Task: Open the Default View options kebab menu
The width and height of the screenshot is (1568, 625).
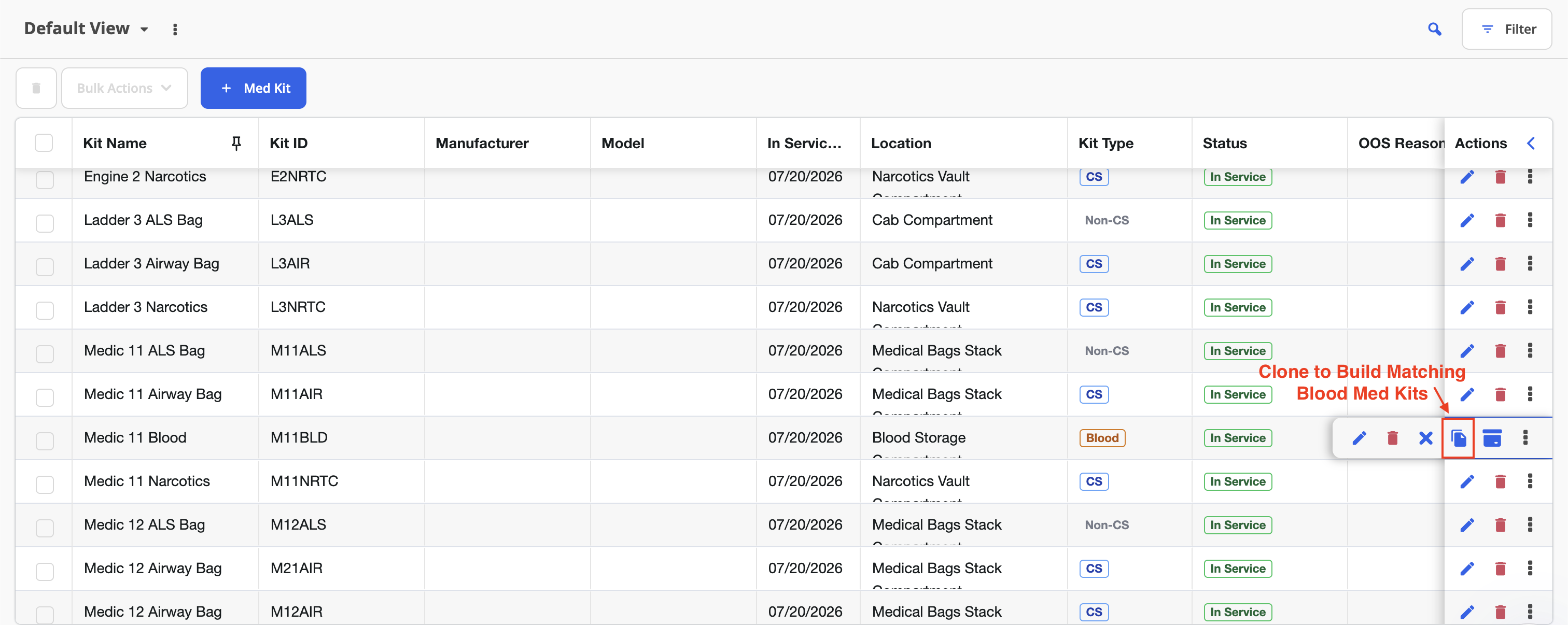Action: (175, 29)
